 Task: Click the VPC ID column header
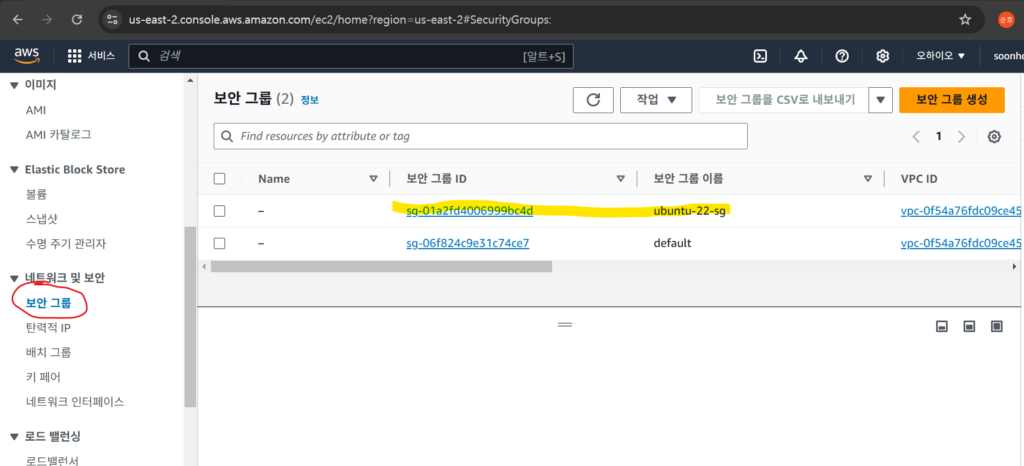(919, 179)
